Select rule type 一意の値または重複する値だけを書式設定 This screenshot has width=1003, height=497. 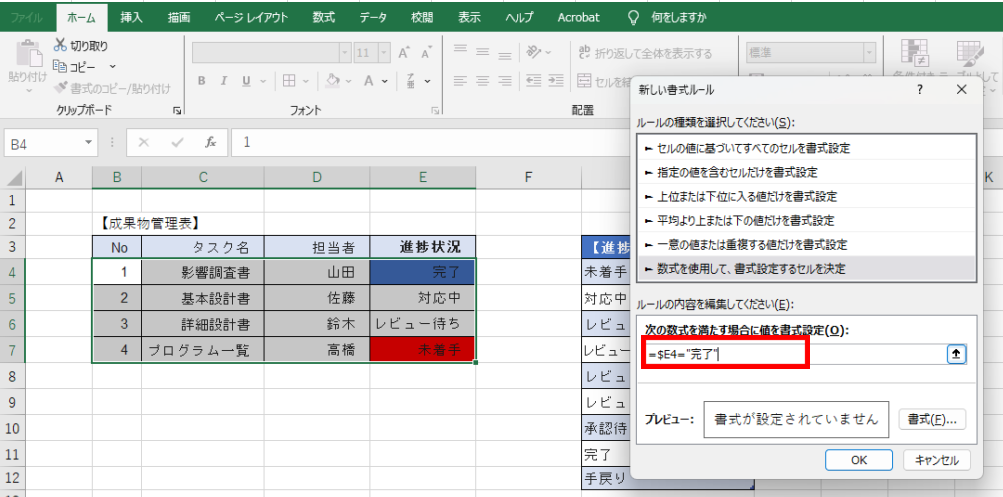point(746,244)
